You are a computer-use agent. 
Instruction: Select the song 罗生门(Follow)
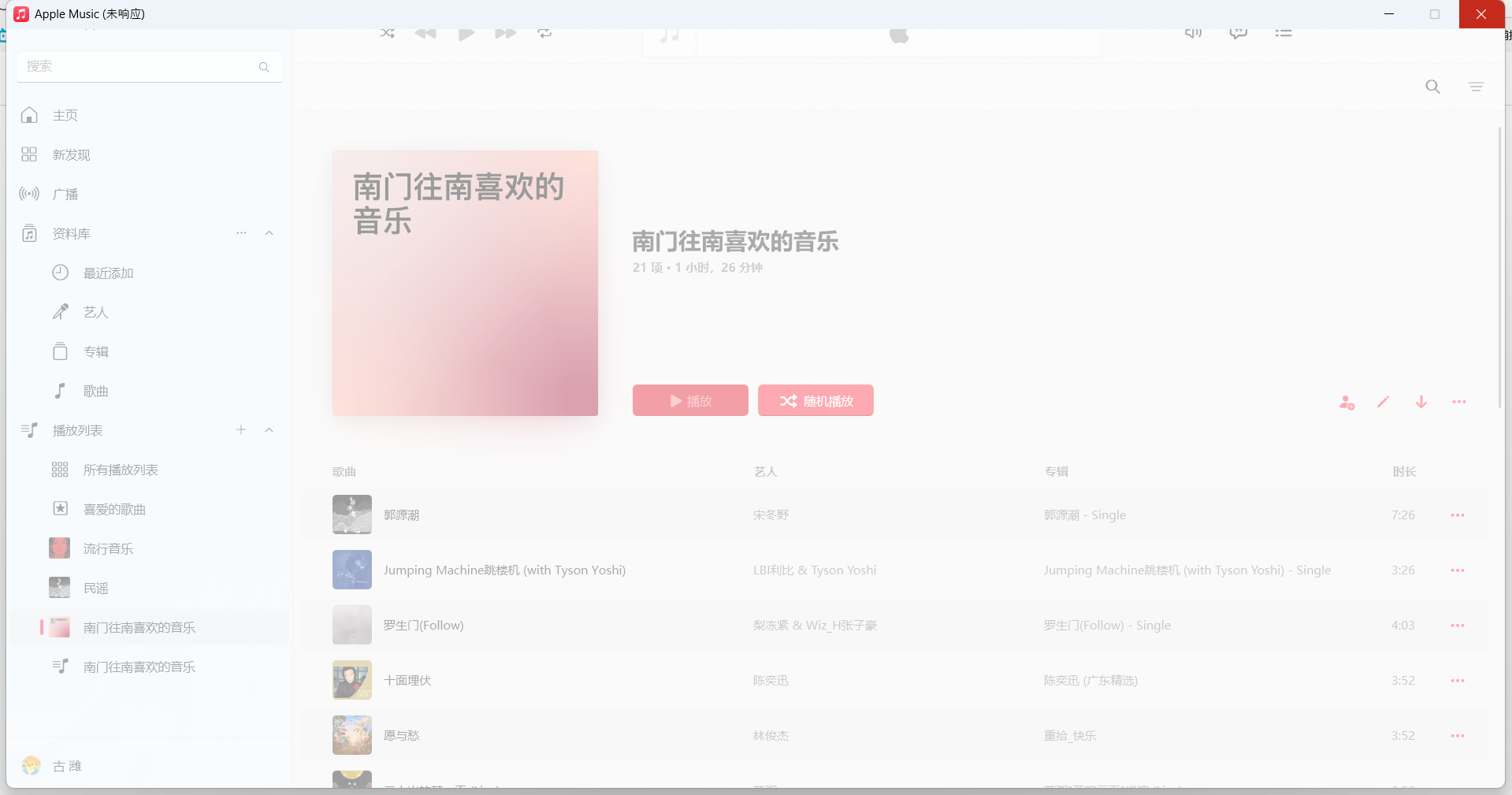[x=423, y=625]
